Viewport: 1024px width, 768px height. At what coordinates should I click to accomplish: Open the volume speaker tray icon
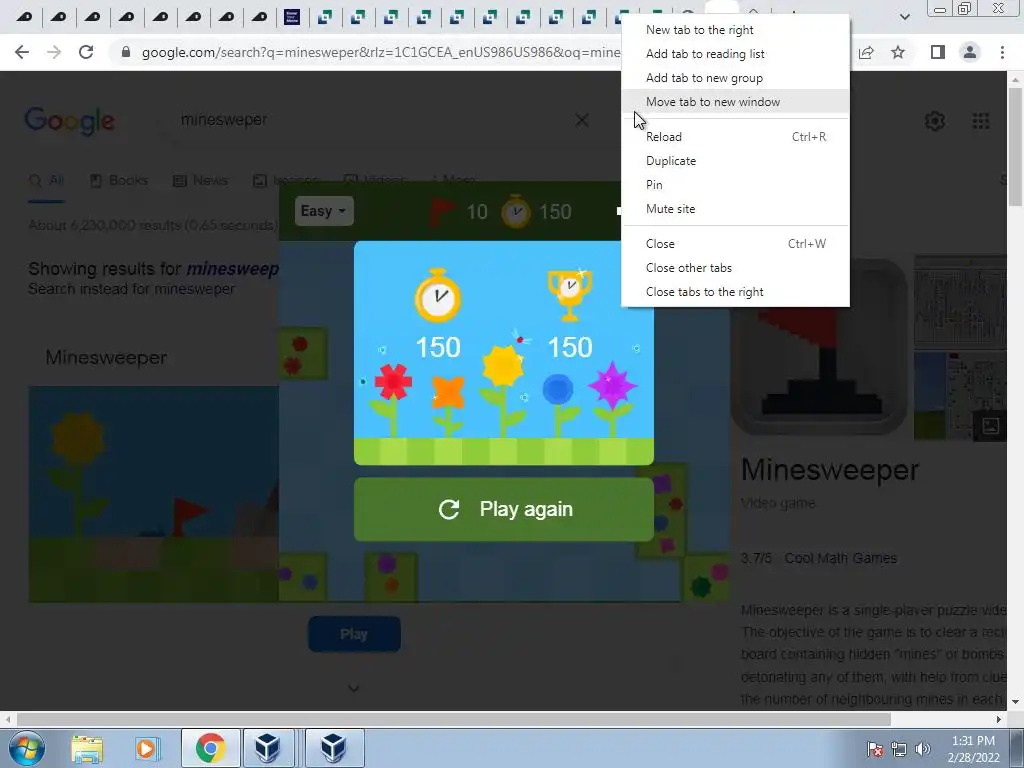point(923,749)
